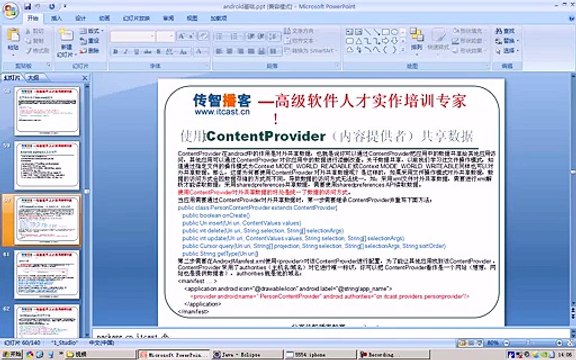Open the font size combo box

[165, 36]
